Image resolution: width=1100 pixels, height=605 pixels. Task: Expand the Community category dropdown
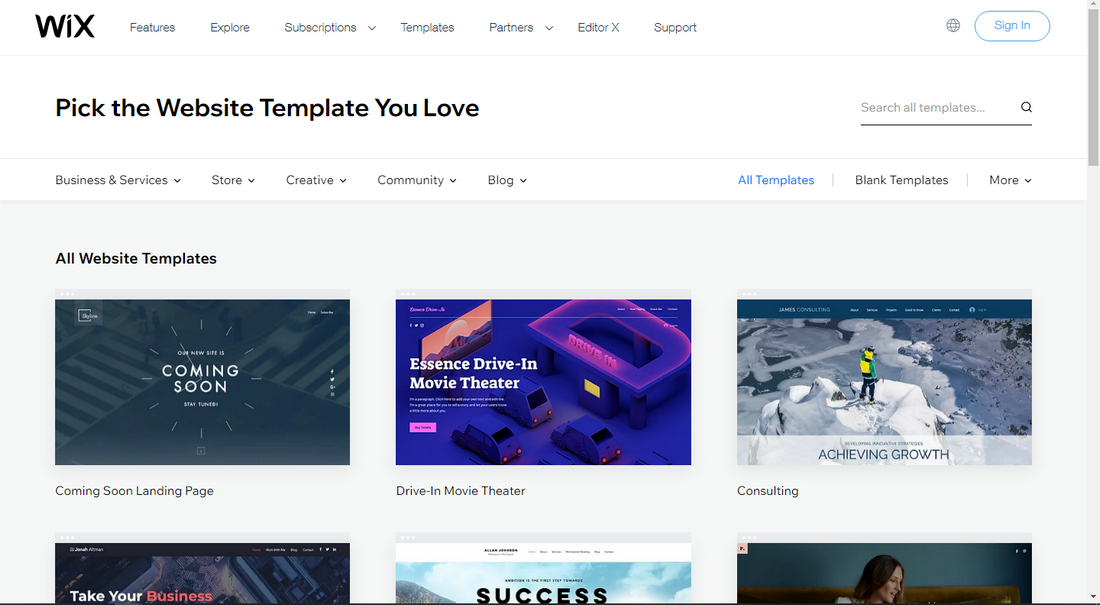click(x=417, y=180)
